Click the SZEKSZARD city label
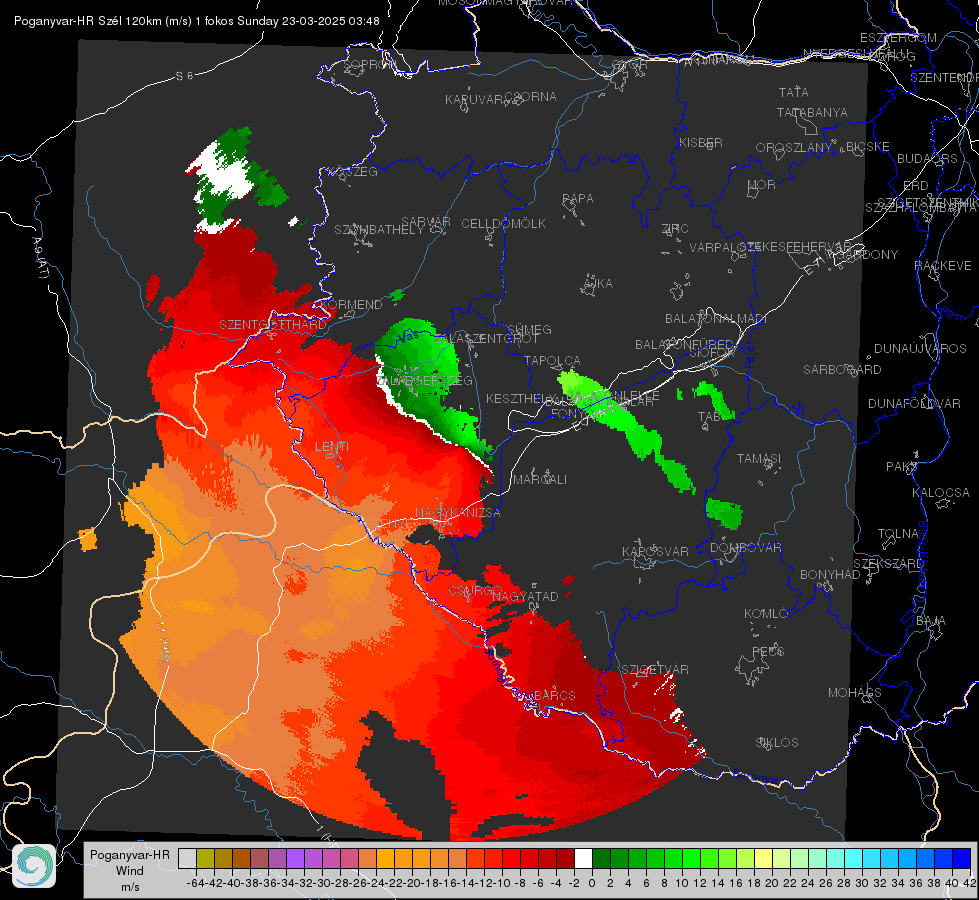The height and width of the screenshot is (900, 979). point(888,564)
